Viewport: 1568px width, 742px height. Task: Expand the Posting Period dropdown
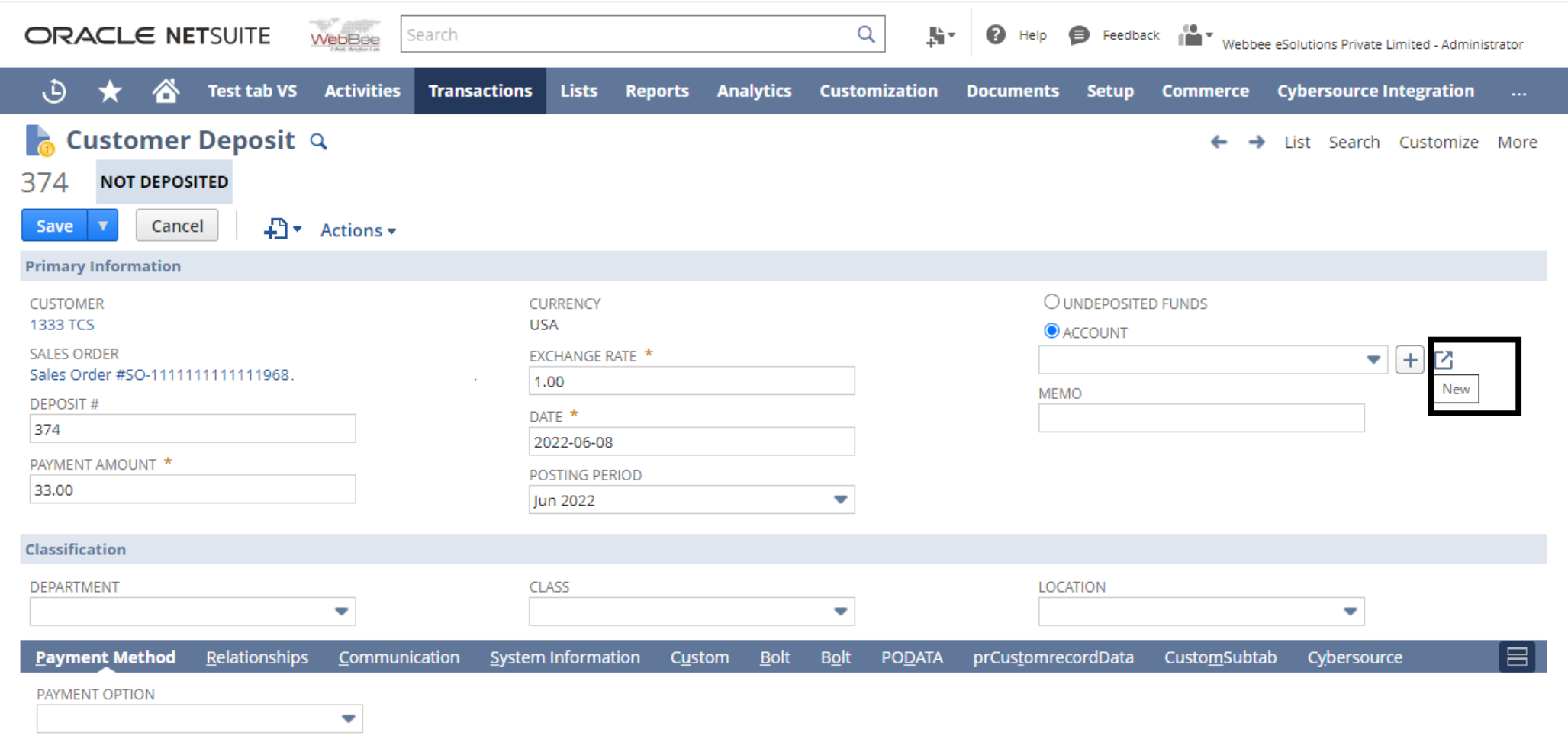click(840, 500)
